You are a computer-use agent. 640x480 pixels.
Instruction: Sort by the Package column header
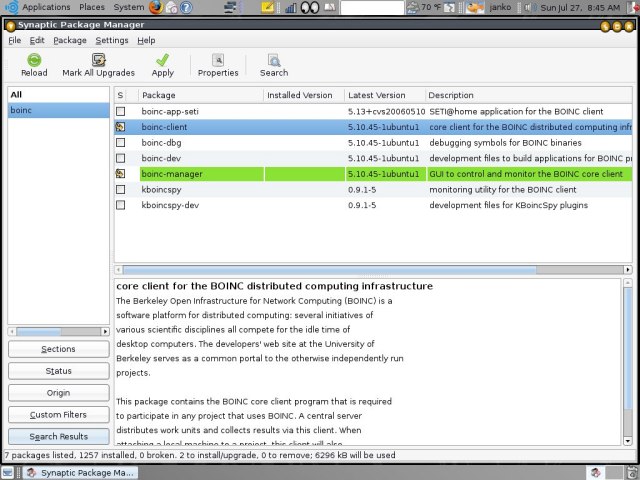[201, 95]
